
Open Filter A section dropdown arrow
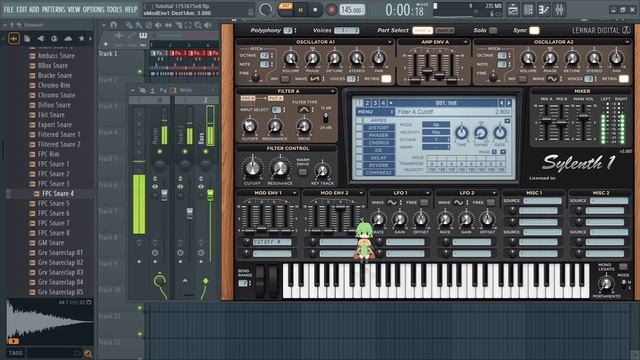tap(332, 91)
